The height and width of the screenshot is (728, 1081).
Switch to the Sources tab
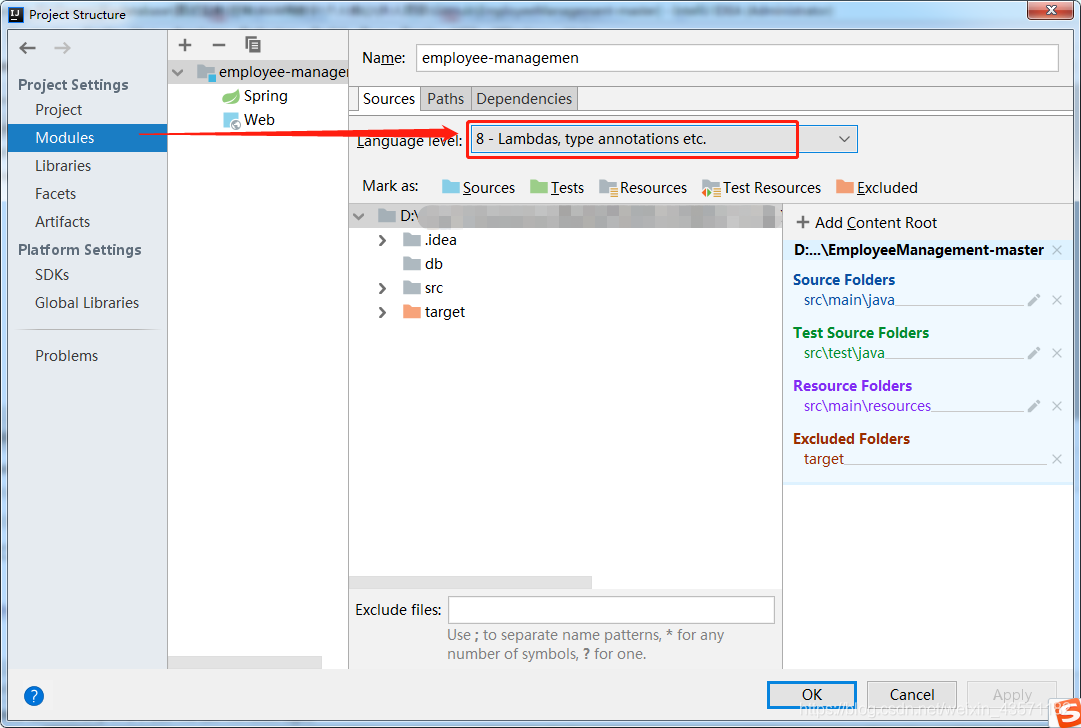(x=389, y=99)
